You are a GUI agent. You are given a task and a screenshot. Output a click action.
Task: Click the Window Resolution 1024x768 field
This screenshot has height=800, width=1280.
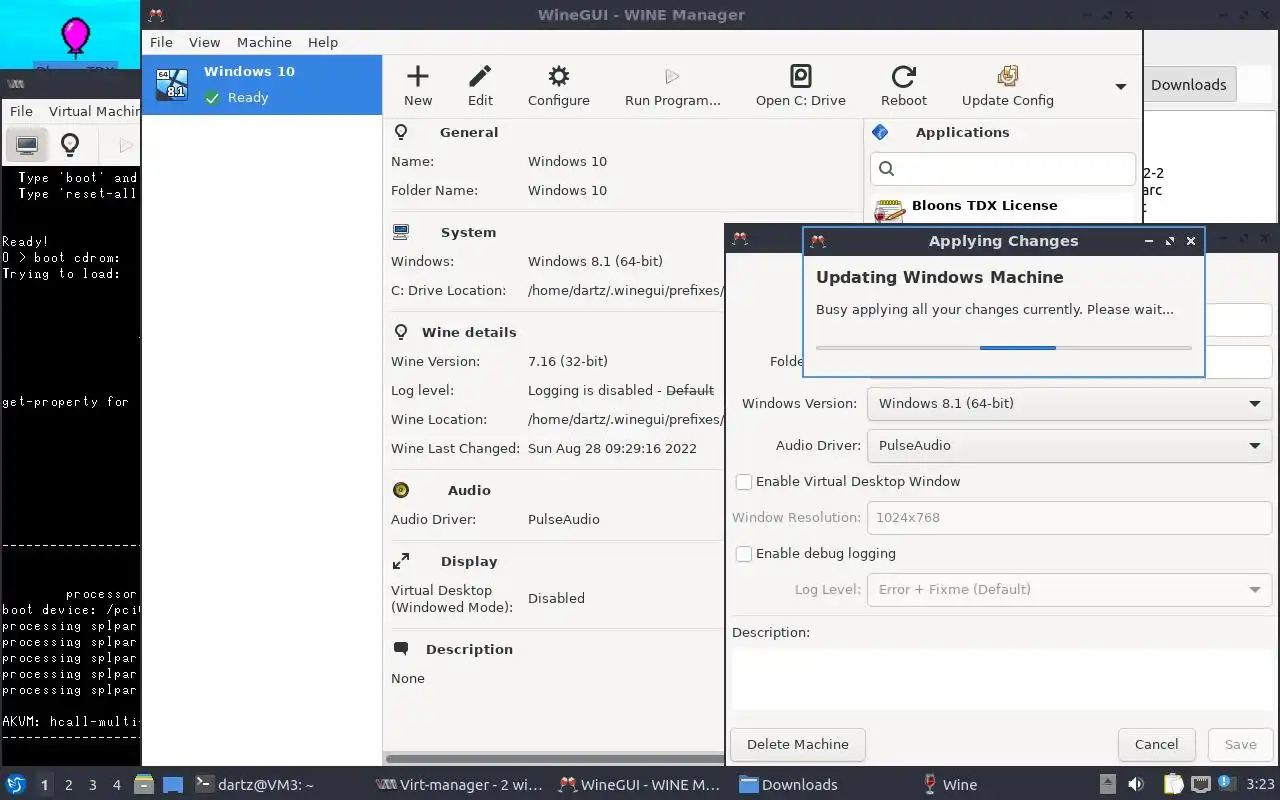tap(1069, 518)
